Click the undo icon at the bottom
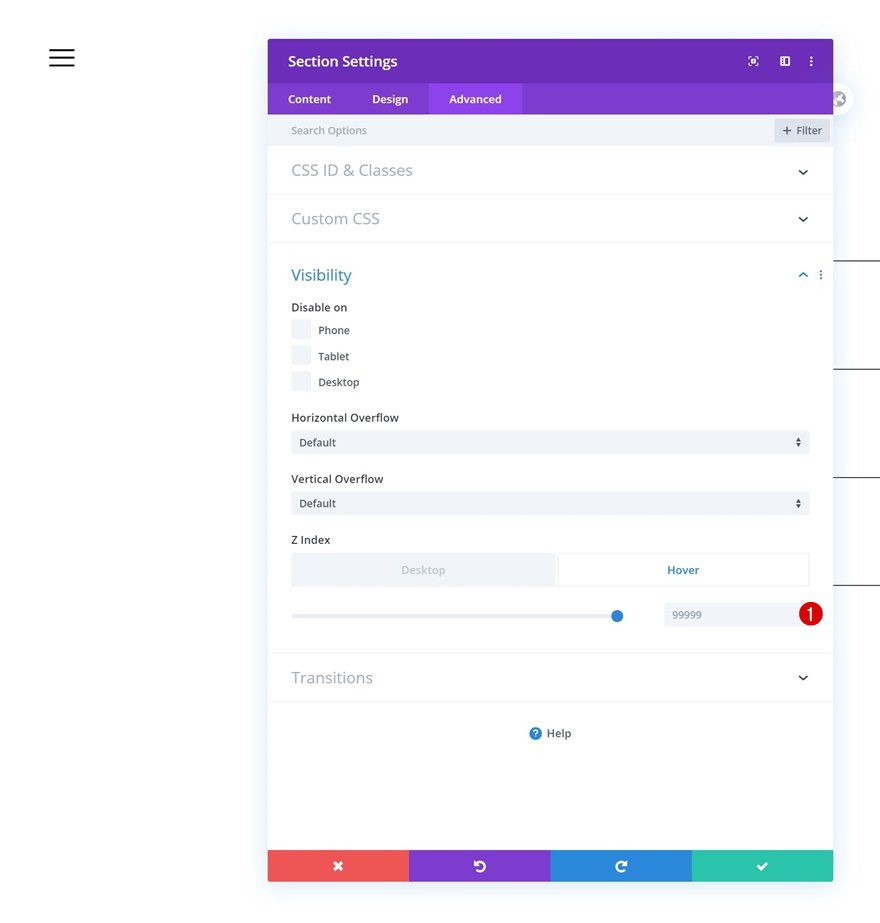This screenshot has height=923, width=880. (479, 865)
